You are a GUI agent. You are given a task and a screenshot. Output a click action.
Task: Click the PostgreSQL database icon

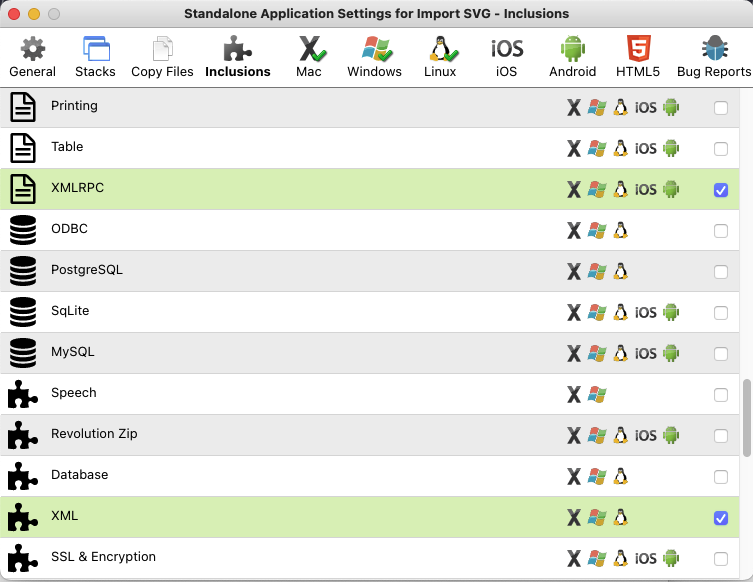(23, 271)
